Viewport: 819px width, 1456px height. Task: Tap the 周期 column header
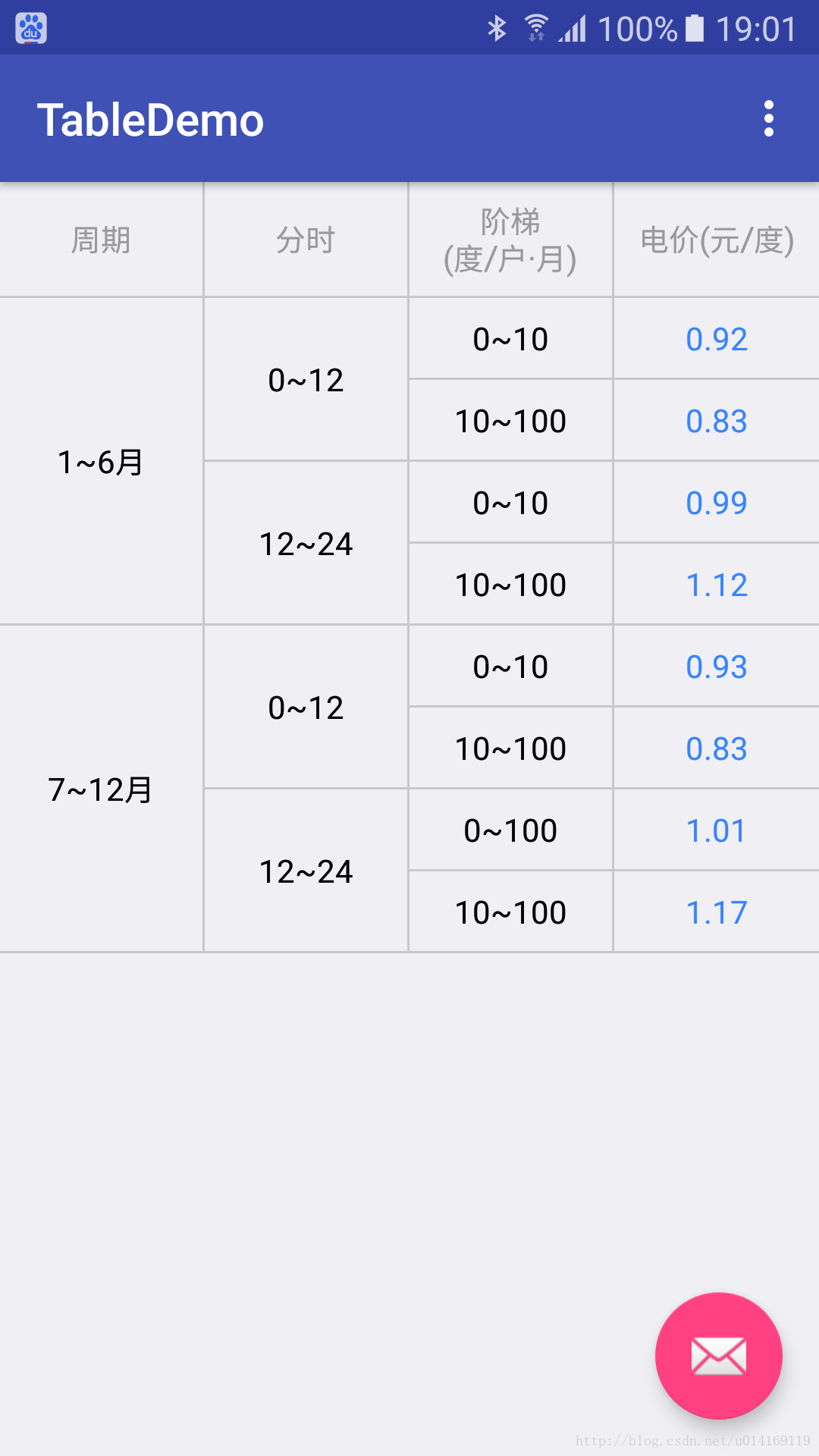(x=101, y=240)
